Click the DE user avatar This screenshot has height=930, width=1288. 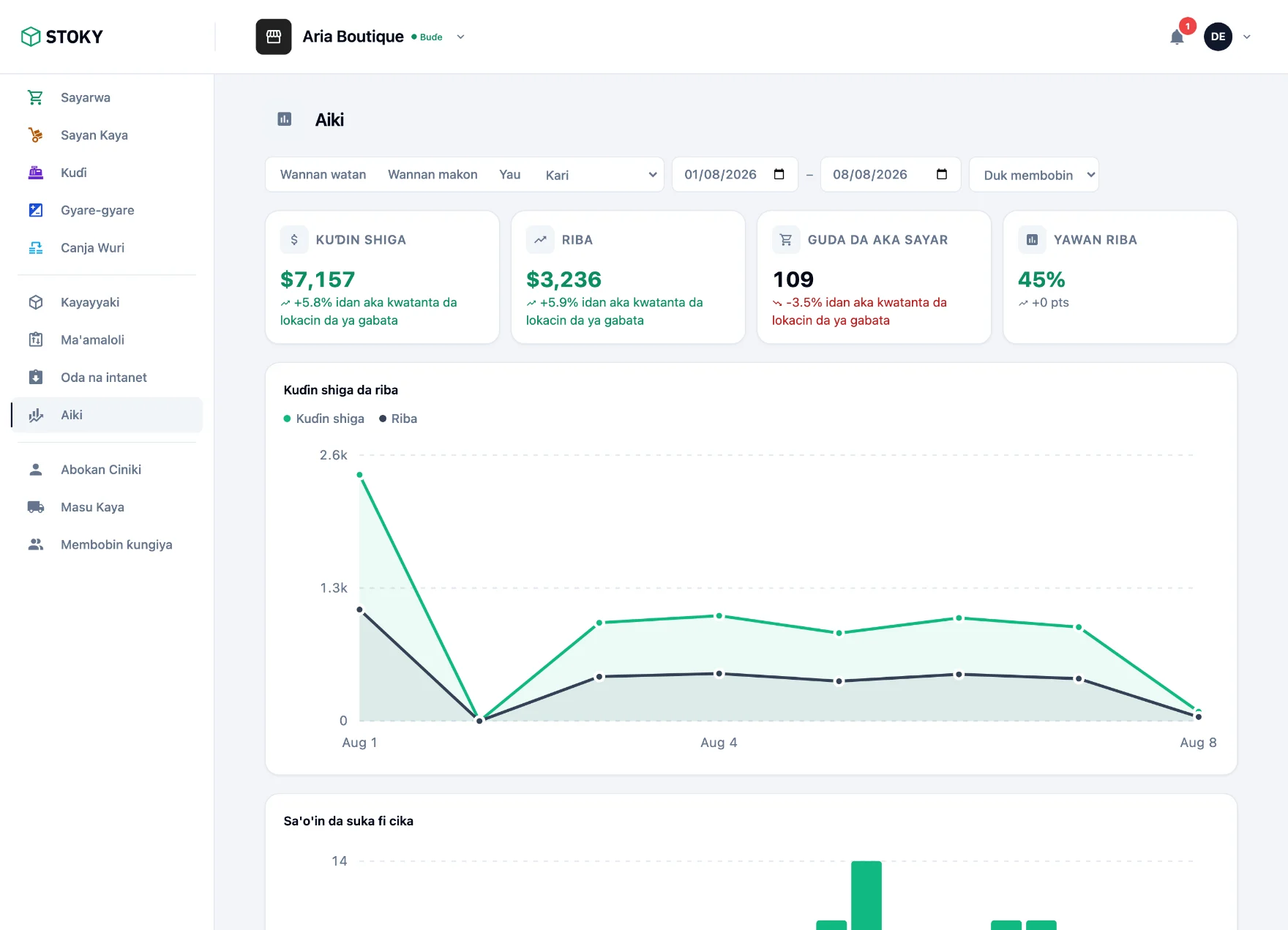[1218, 37]
